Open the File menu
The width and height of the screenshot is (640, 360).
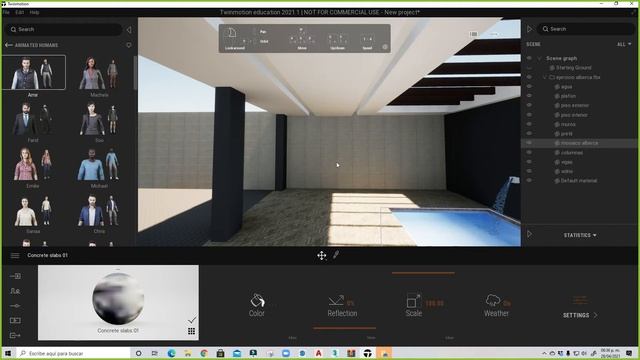(x=6, y=12)
